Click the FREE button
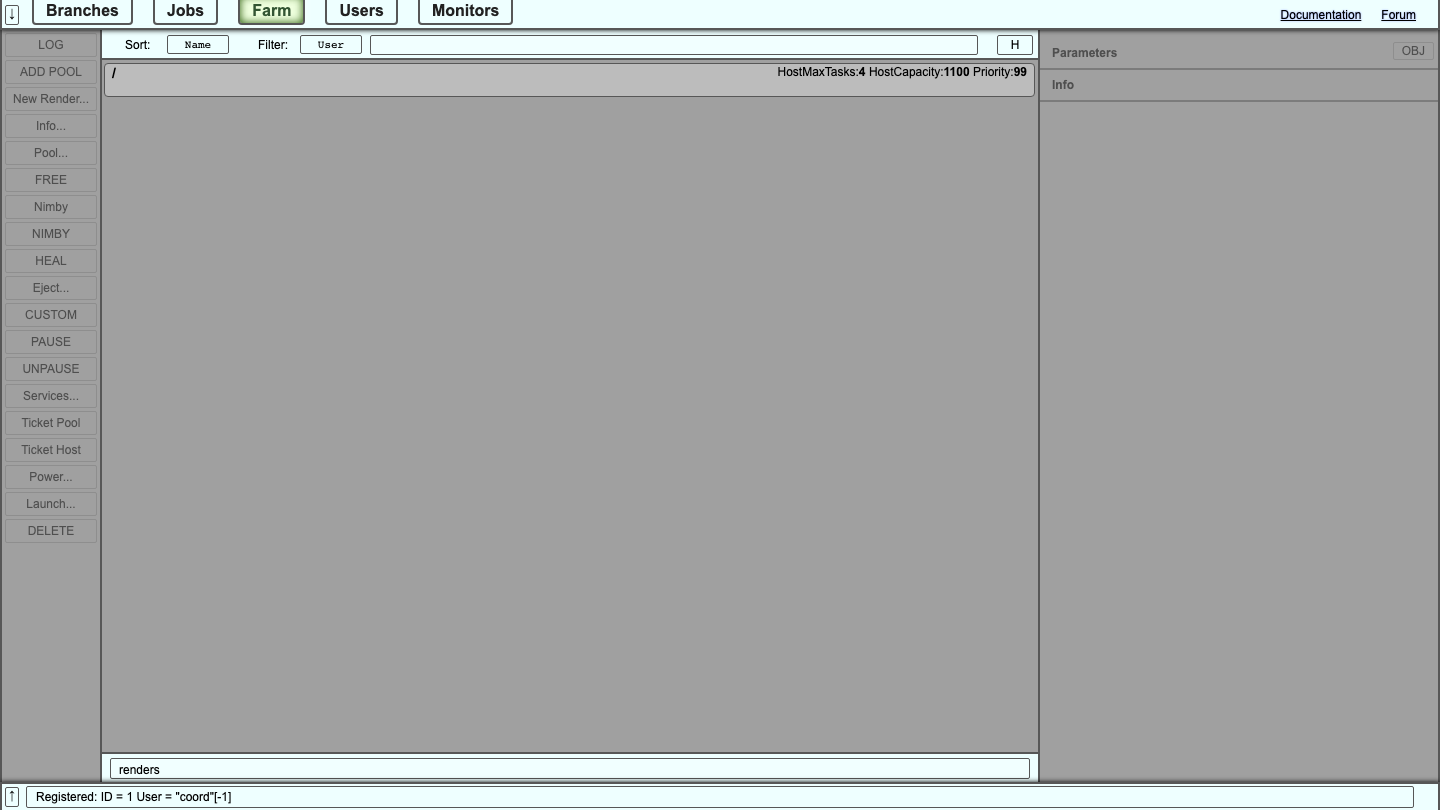The height and width of the screenshot is (810, 1440). coord(51,180)
